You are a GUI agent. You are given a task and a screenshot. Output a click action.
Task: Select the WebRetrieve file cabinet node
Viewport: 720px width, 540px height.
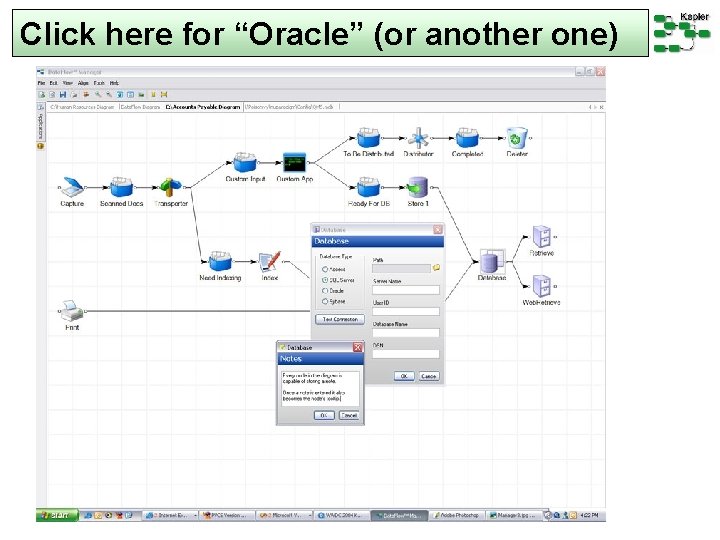pos(542,286)
